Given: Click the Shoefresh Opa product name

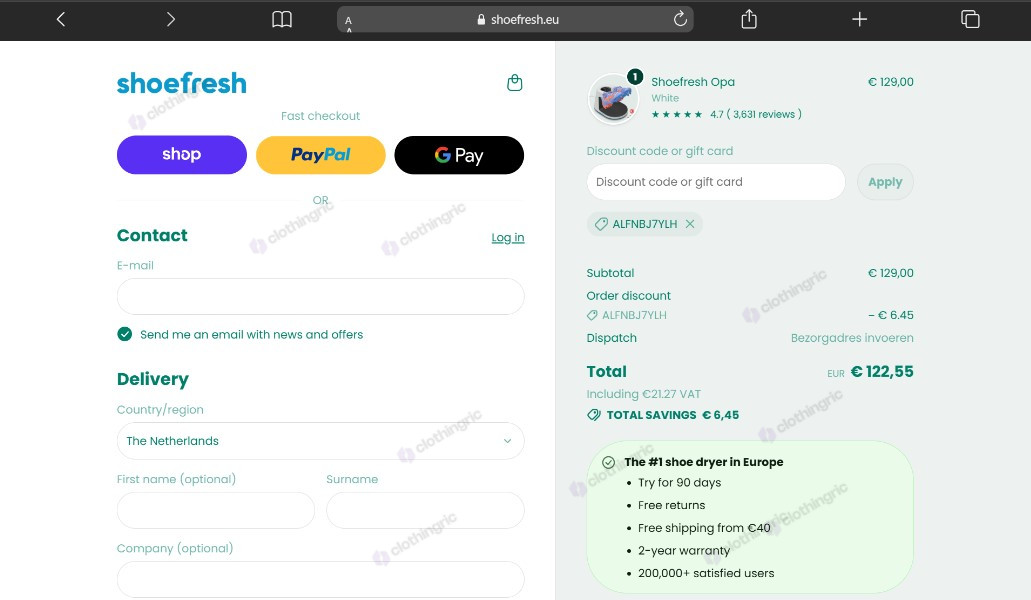Looking at the screenshot, I should point(693,82).
